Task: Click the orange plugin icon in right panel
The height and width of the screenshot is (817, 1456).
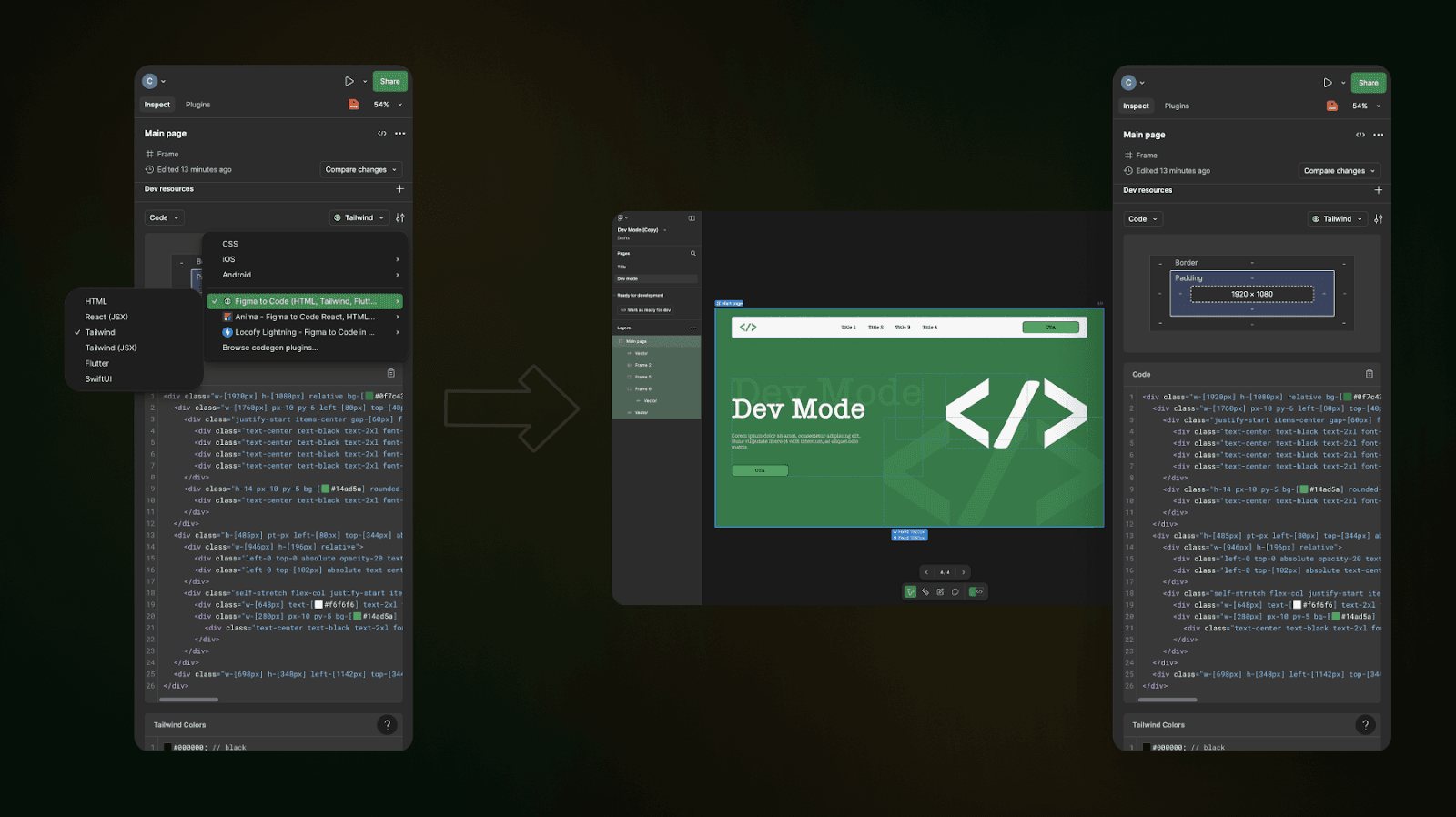Action: (1332, 106)
